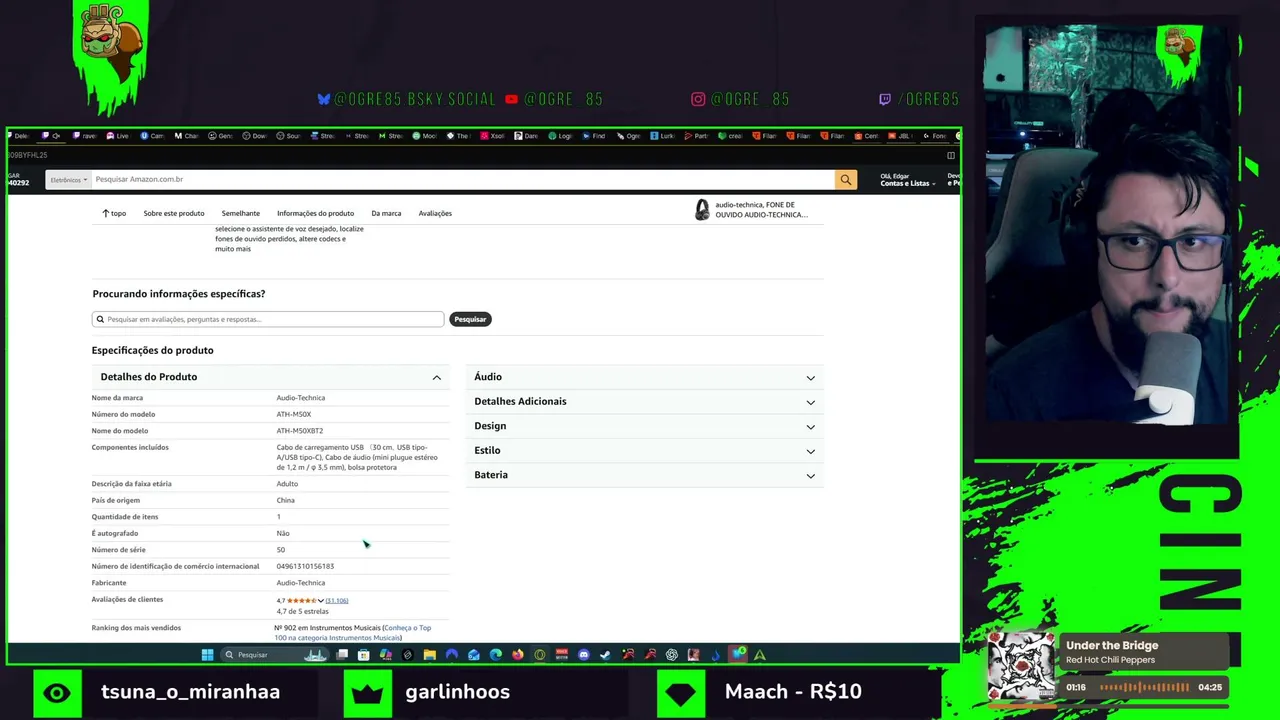Click the audio-technica product title link
This screenshot has width=1280, height=720.
click(x=761, y=210)
